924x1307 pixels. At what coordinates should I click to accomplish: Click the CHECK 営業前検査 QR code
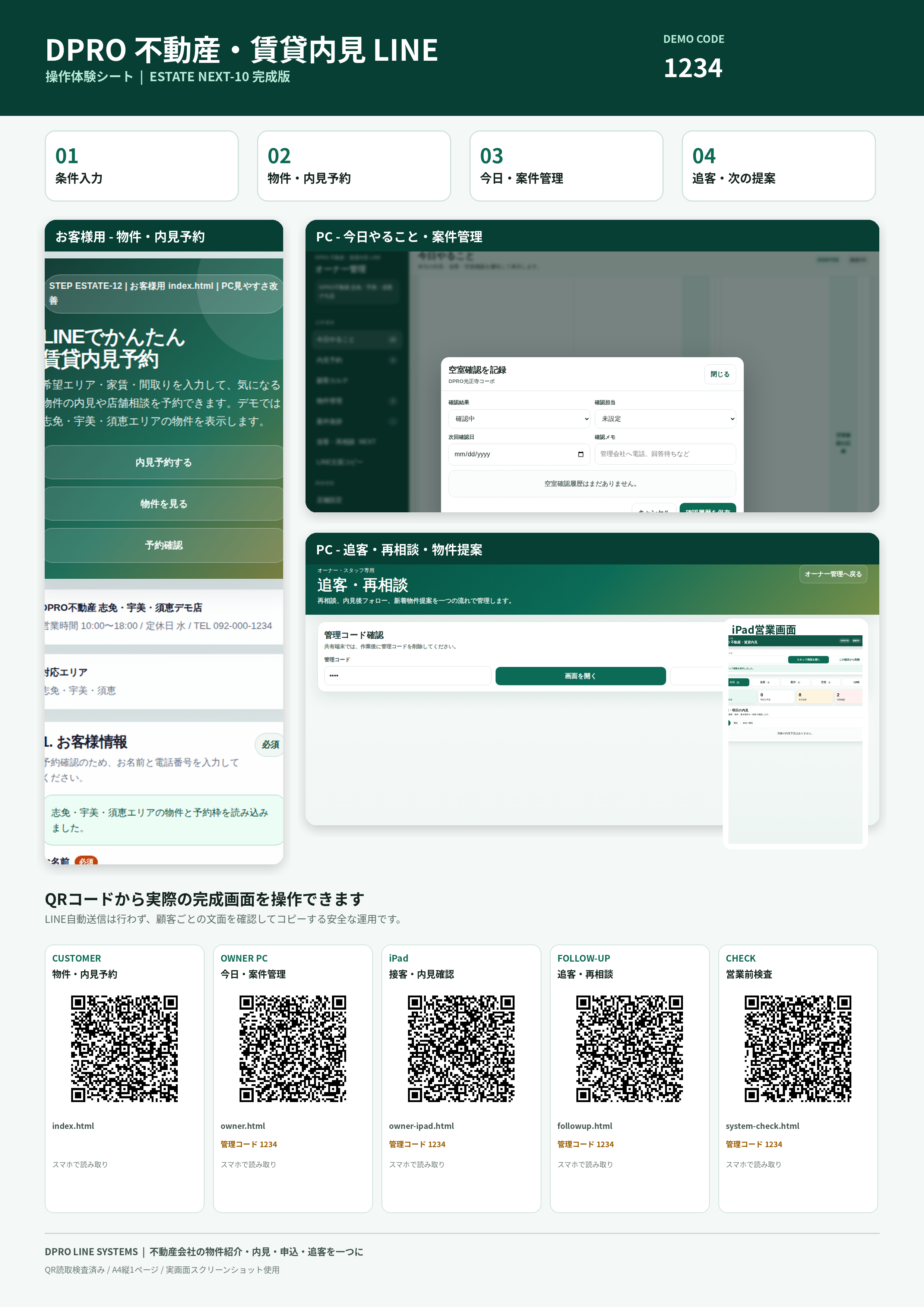[x=798, y=1048]
